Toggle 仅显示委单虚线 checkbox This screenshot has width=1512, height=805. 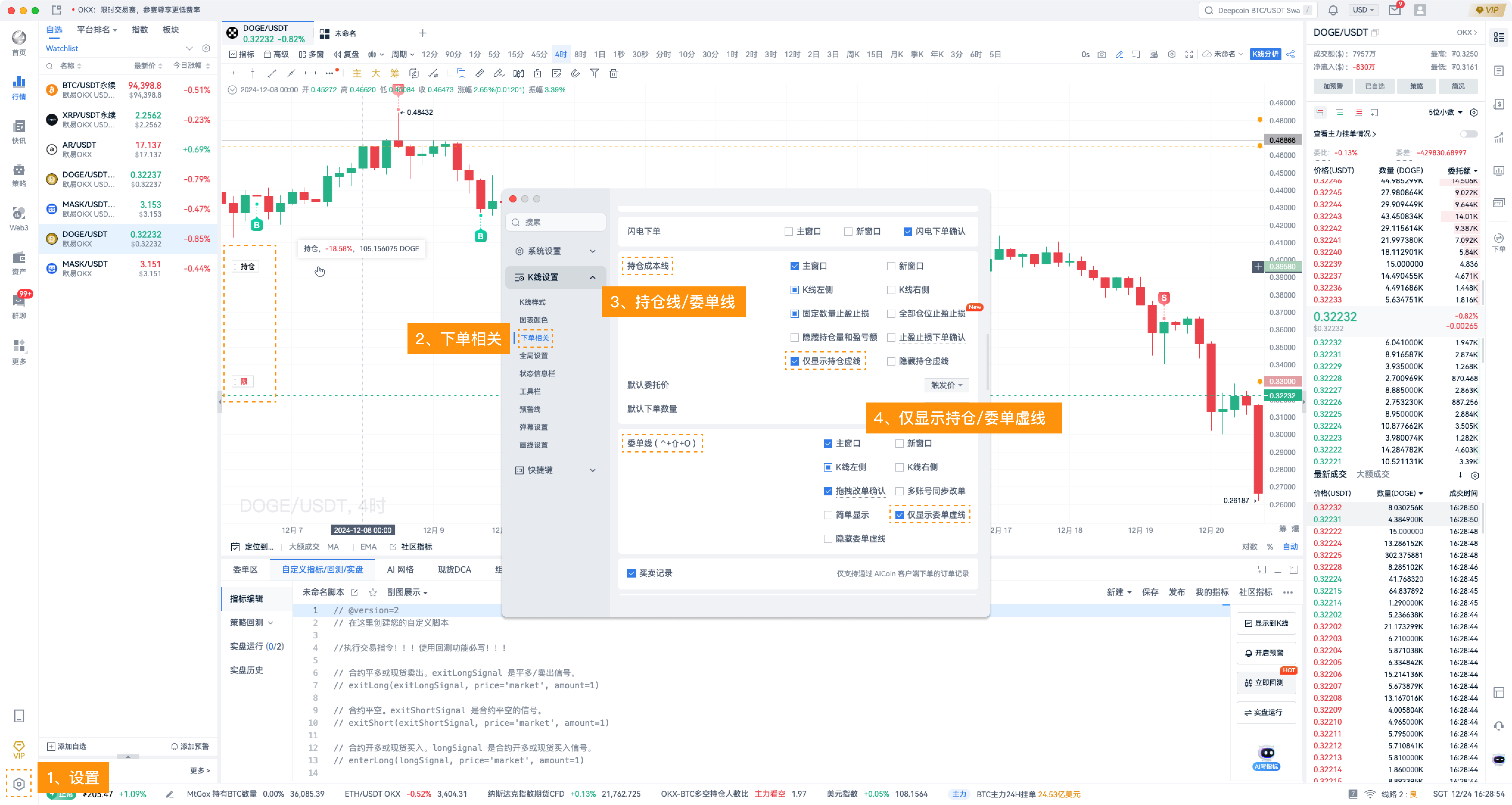[x=899, y=515]
